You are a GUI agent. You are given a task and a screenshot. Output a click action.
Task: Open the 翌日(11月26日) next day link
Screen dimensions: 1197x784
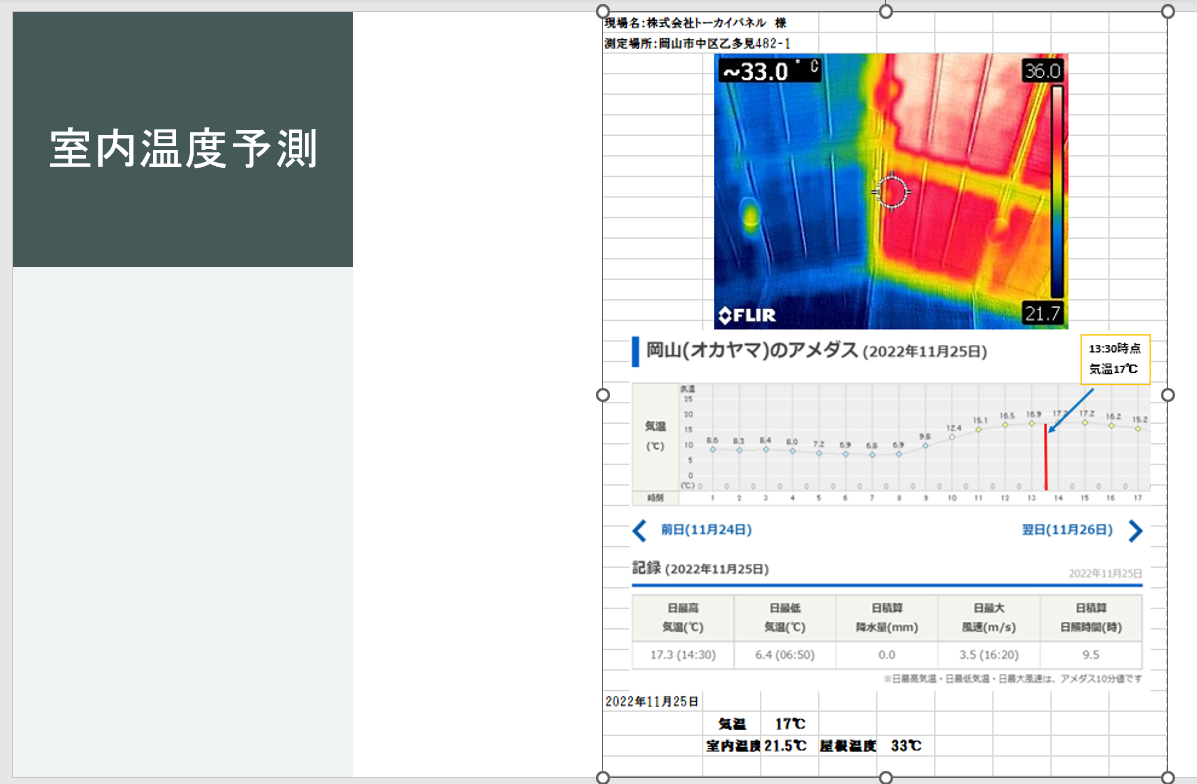[x=1066, y=530]
